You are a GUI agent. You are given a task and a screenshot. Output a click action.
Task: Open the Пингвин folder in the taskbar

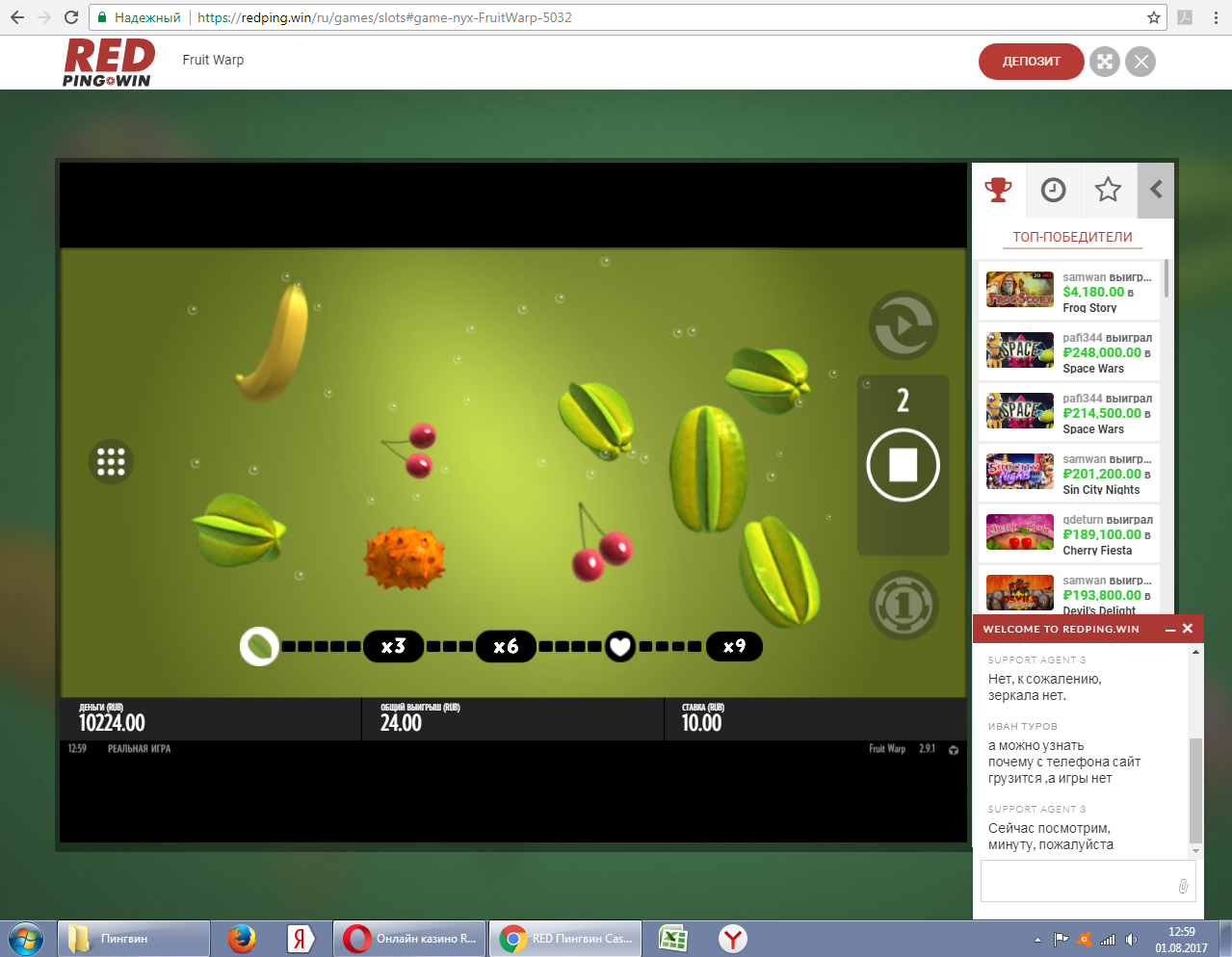tap(134, 939)
